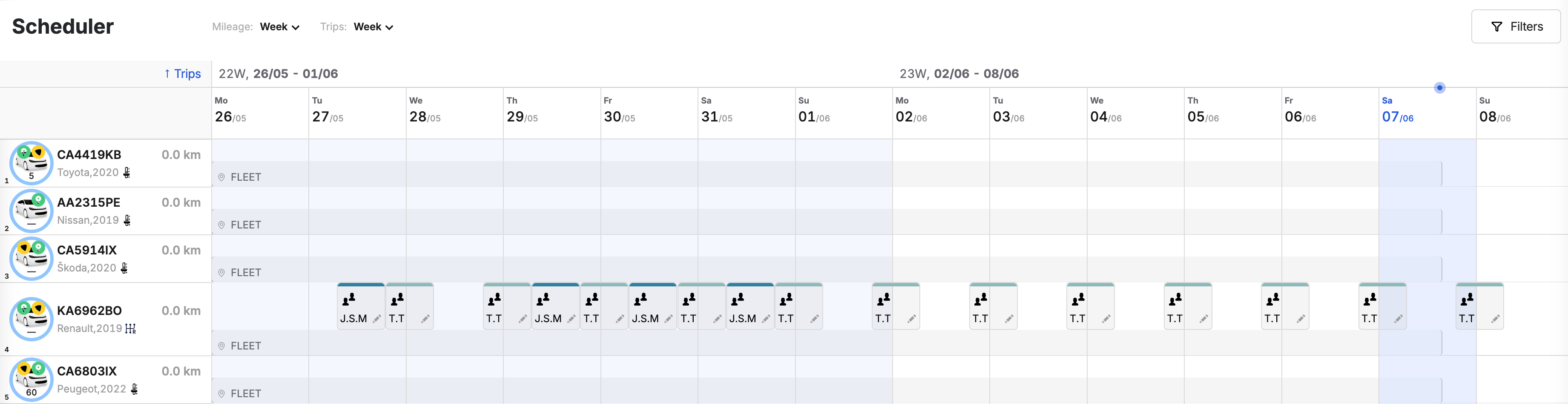The height and width of the screenshot is (404, 1568).
Task: Click the location pin in CA5914IX FLEET row
Action: [221, 273]
